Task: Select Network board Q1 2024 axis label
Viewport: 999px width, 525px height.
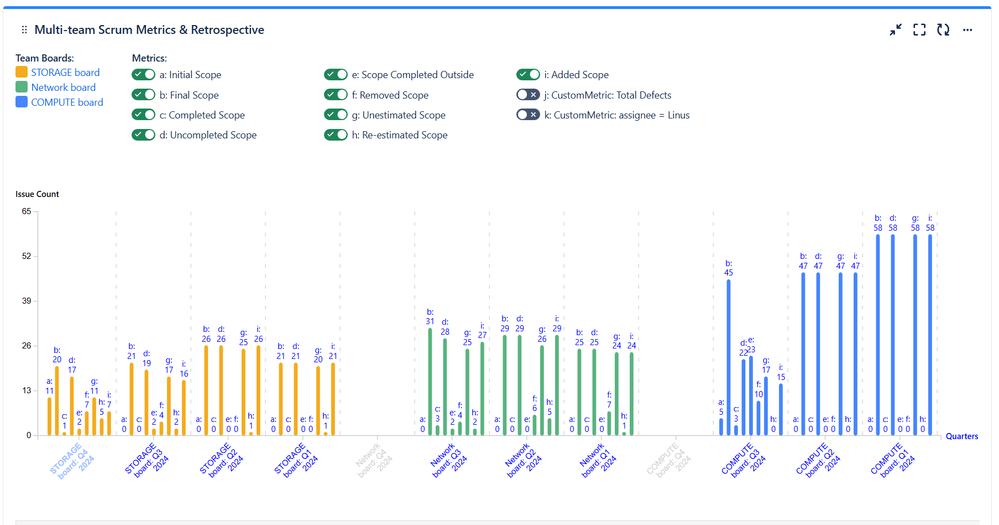Action: pos(596,460)
